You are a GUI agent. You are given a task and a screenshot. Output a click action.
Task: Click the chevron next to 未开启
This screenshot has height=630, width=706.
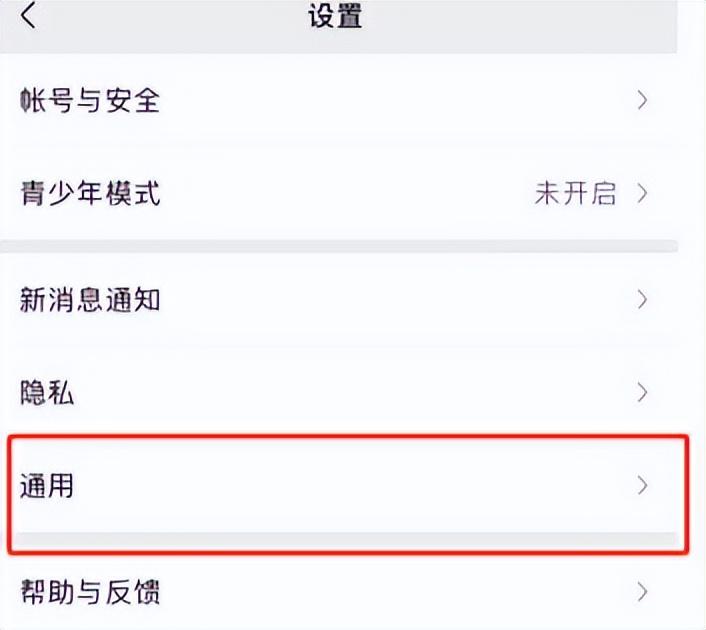(643, 193)
